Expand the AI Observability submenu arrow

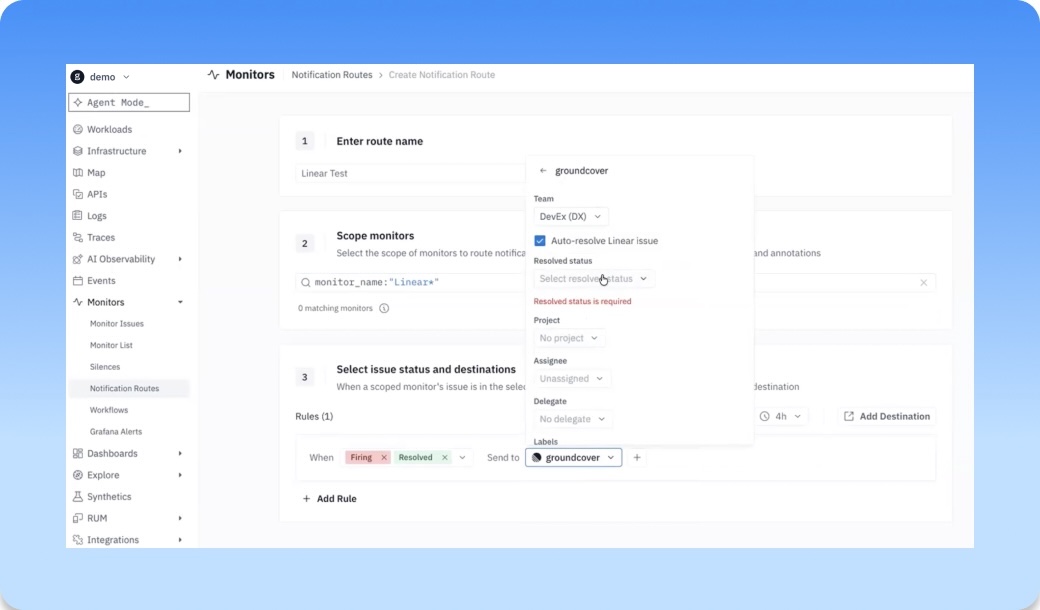point(180,259)
